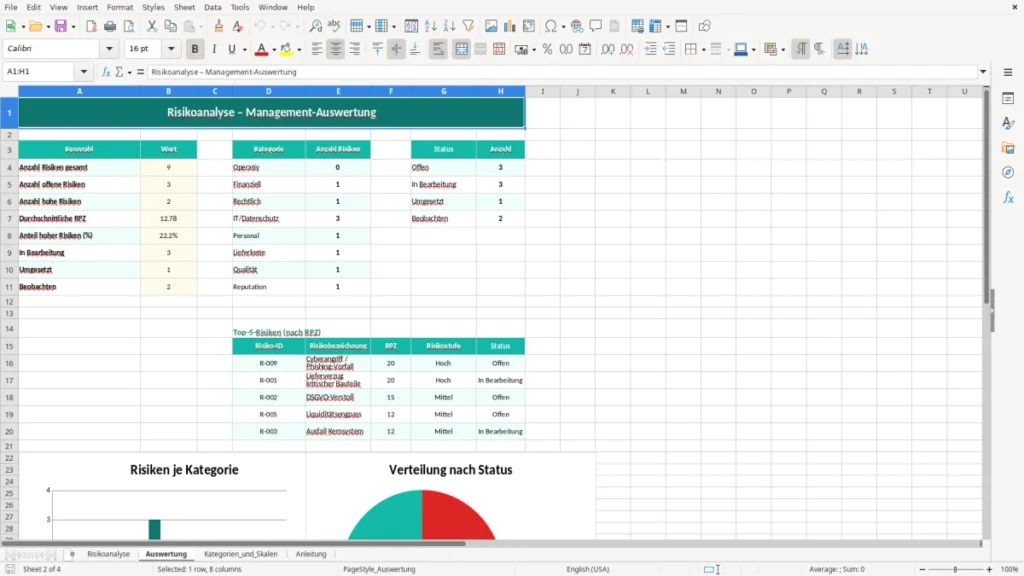The width and height of the screenshot is (1024, 576).
Task: Open the font name dropdown
Action: [109, 49]
